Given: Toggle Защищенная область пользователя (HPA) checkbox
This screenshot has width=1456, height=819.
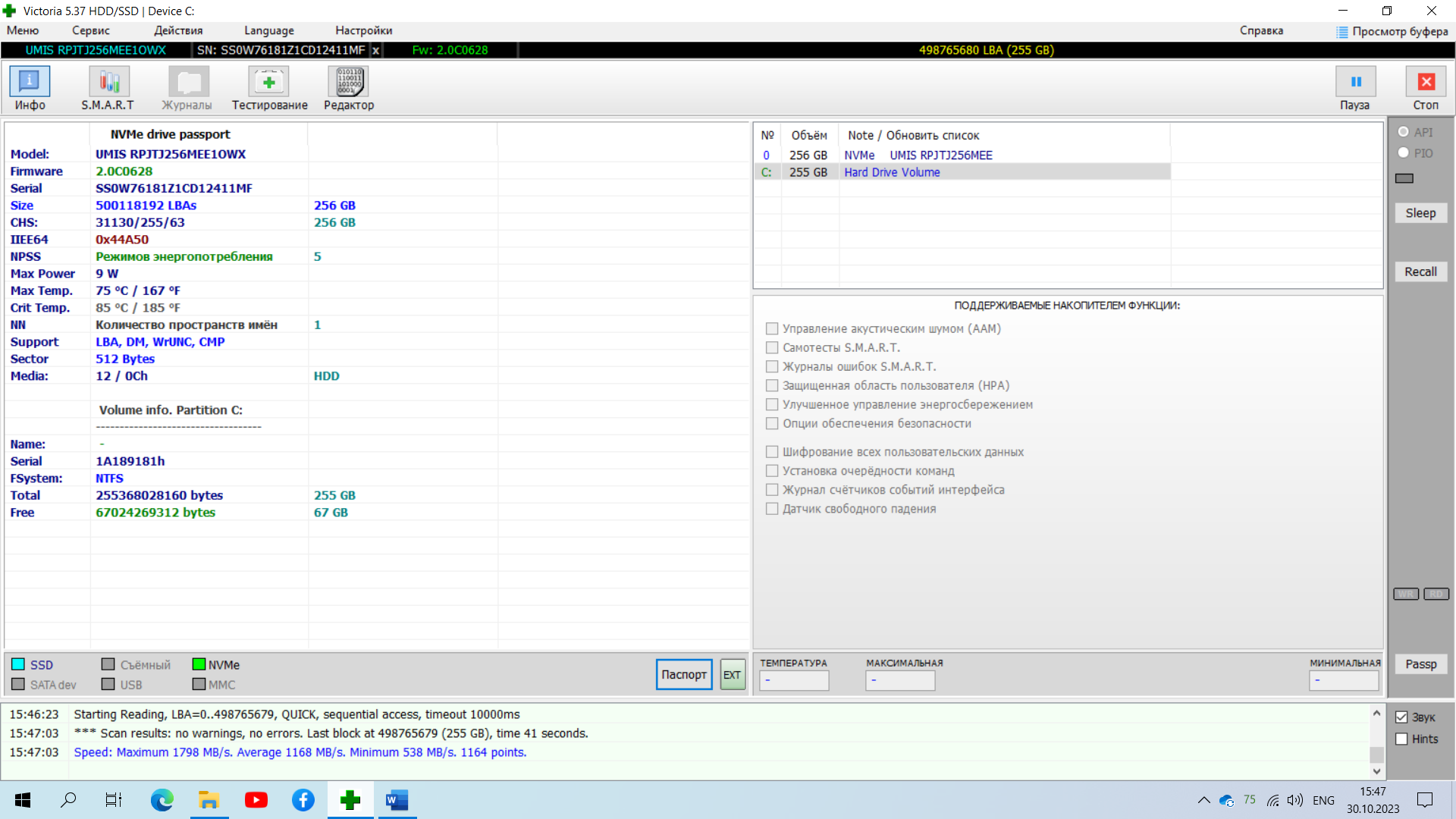Looking at the screenshot, I should coord(772,385).
